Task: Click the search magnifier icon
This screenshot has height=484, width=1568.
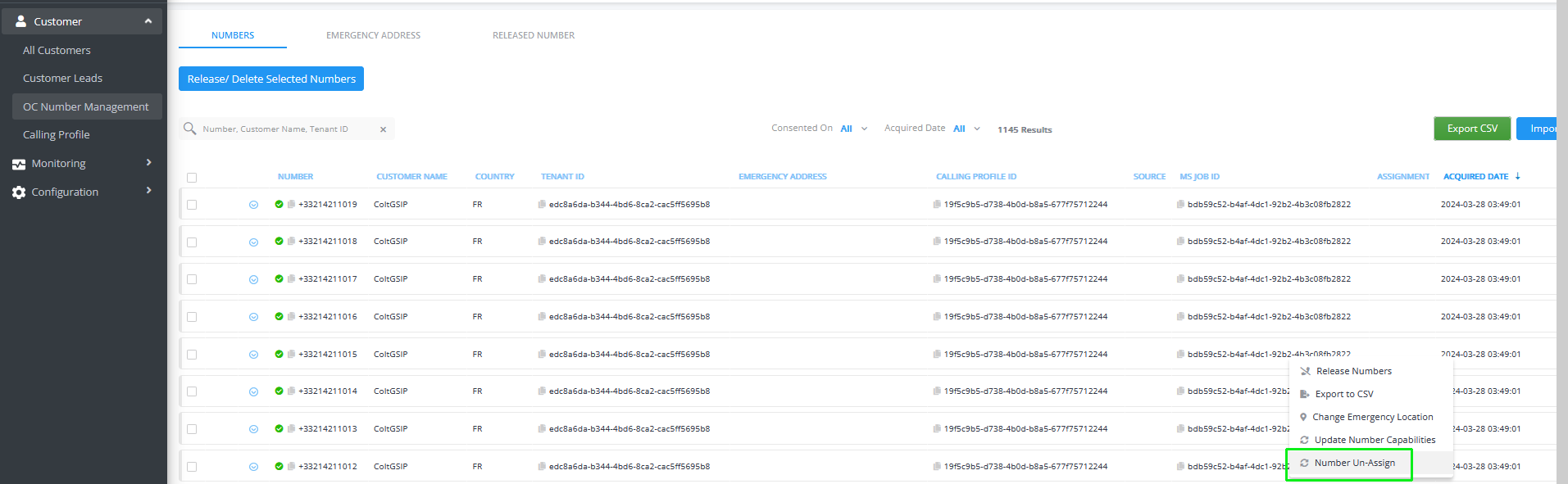Action: 190,129
